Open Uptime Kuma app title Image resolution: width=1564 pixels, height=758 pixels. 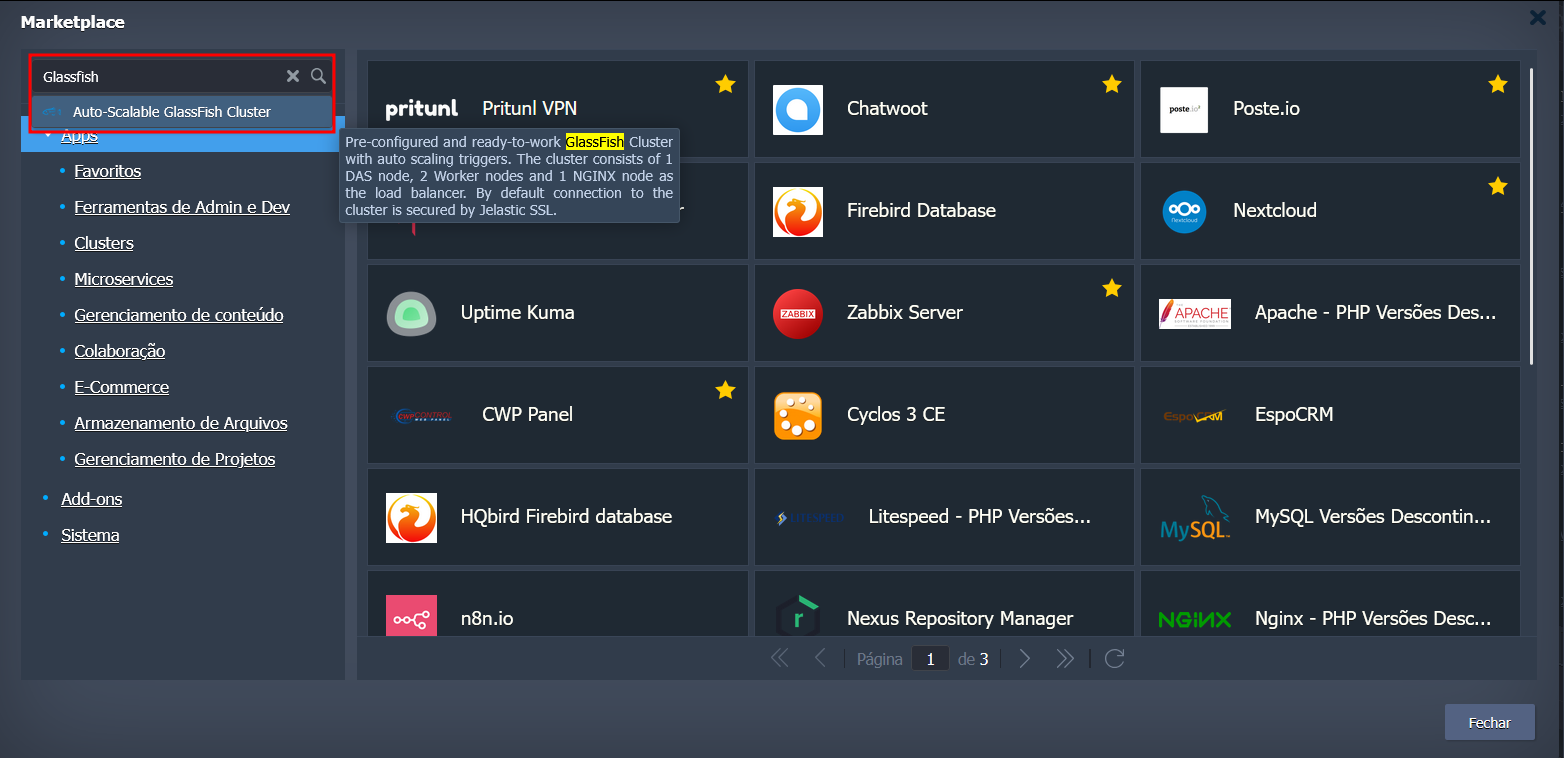[x=518, y=313]
